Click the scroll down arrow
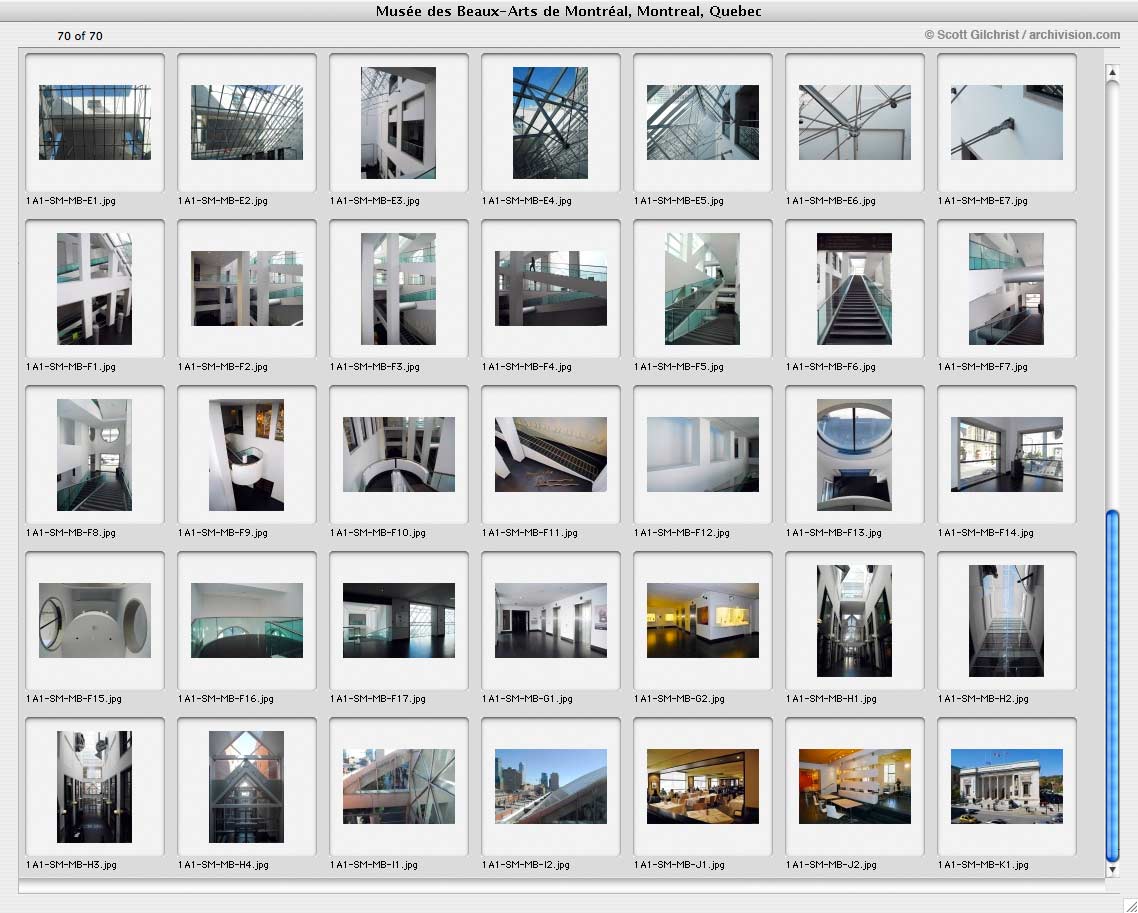 coord(1112,869)
